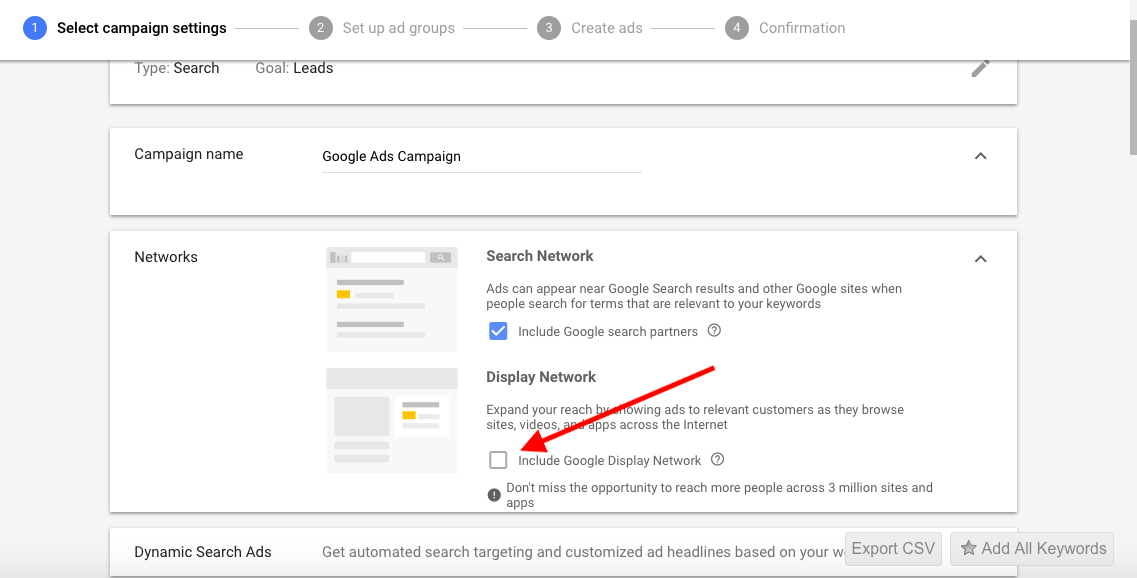Click the Campaign name label

tap(189, 154)
